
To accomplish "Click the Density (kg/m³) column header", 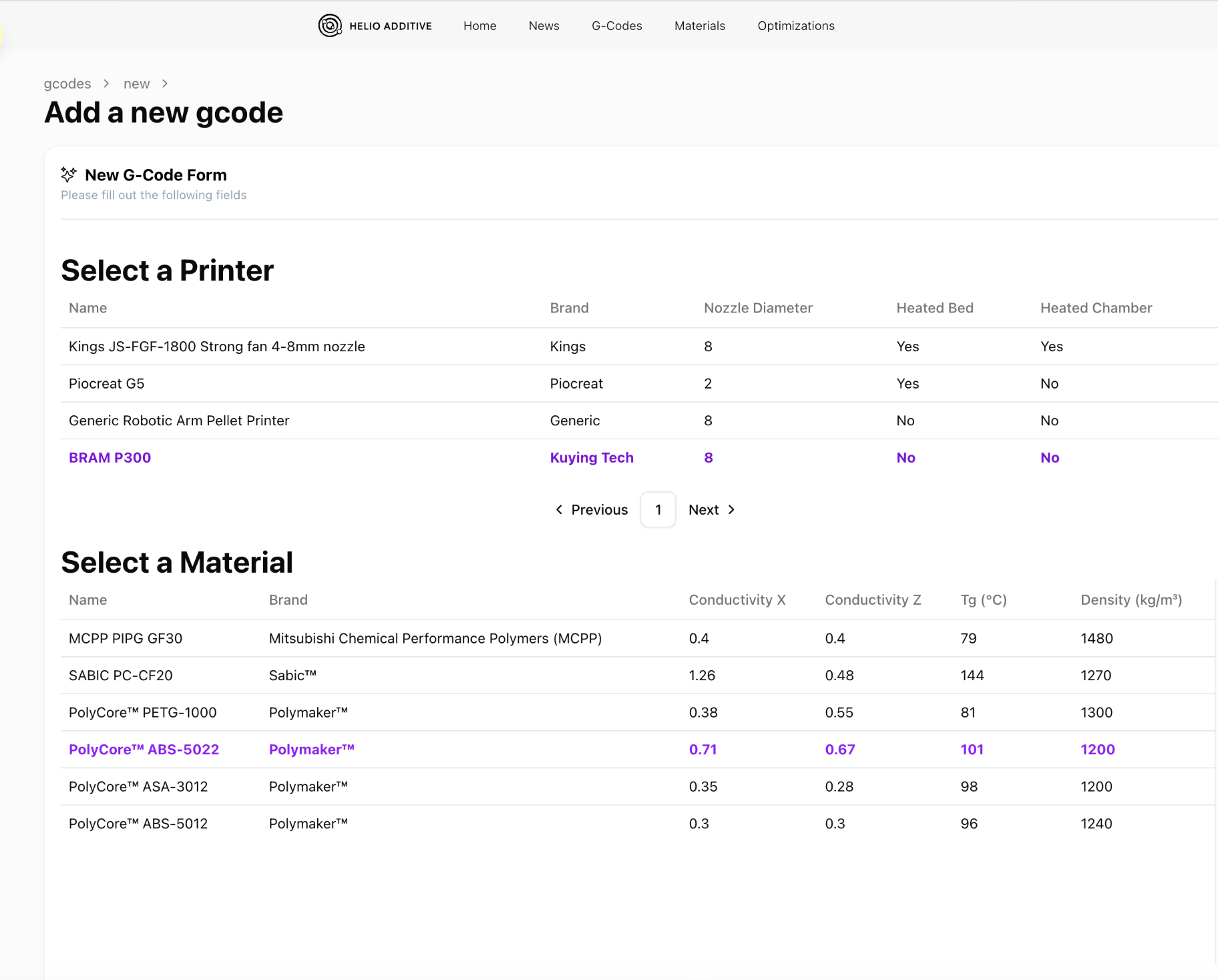I will (x=1131, y=599).
